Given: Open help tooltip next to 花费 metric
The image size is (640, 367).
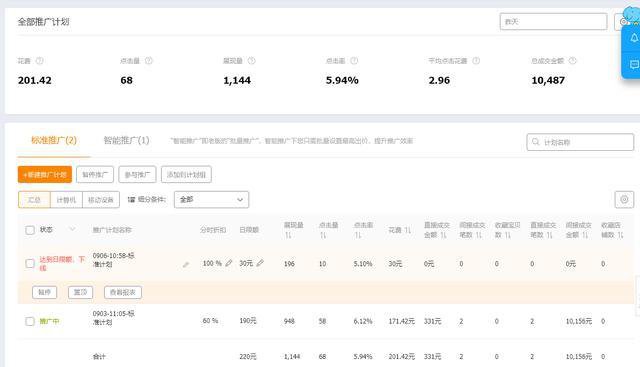Looking at the screenshot, I should coord(40,61).
